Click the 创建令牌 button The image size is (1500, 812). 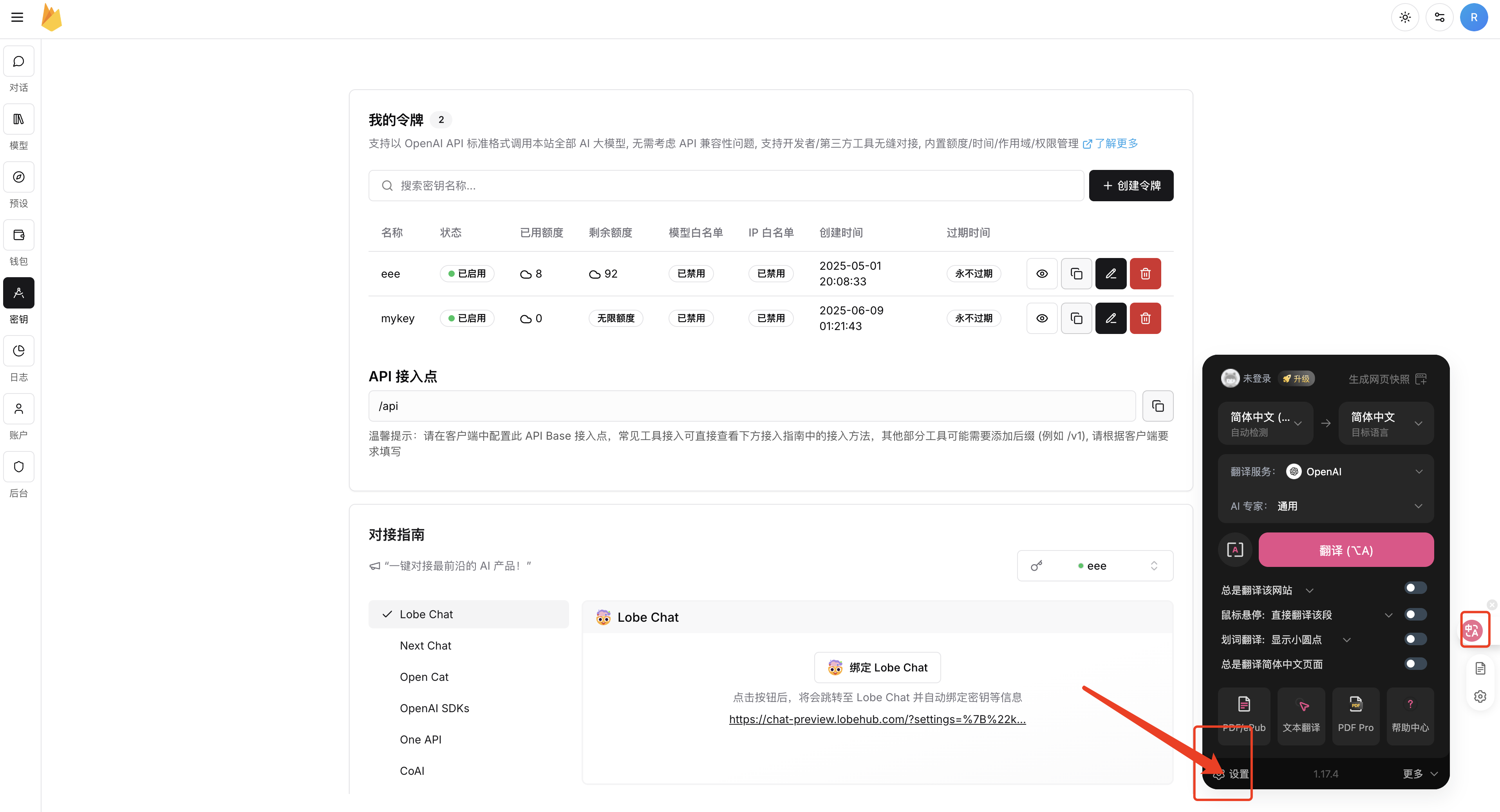point(1130,185)
